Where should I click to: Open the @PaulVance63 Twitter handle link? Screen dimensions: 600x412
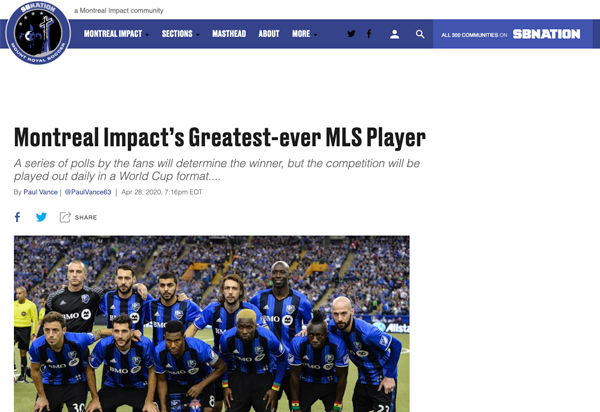(x=88, y=192)
